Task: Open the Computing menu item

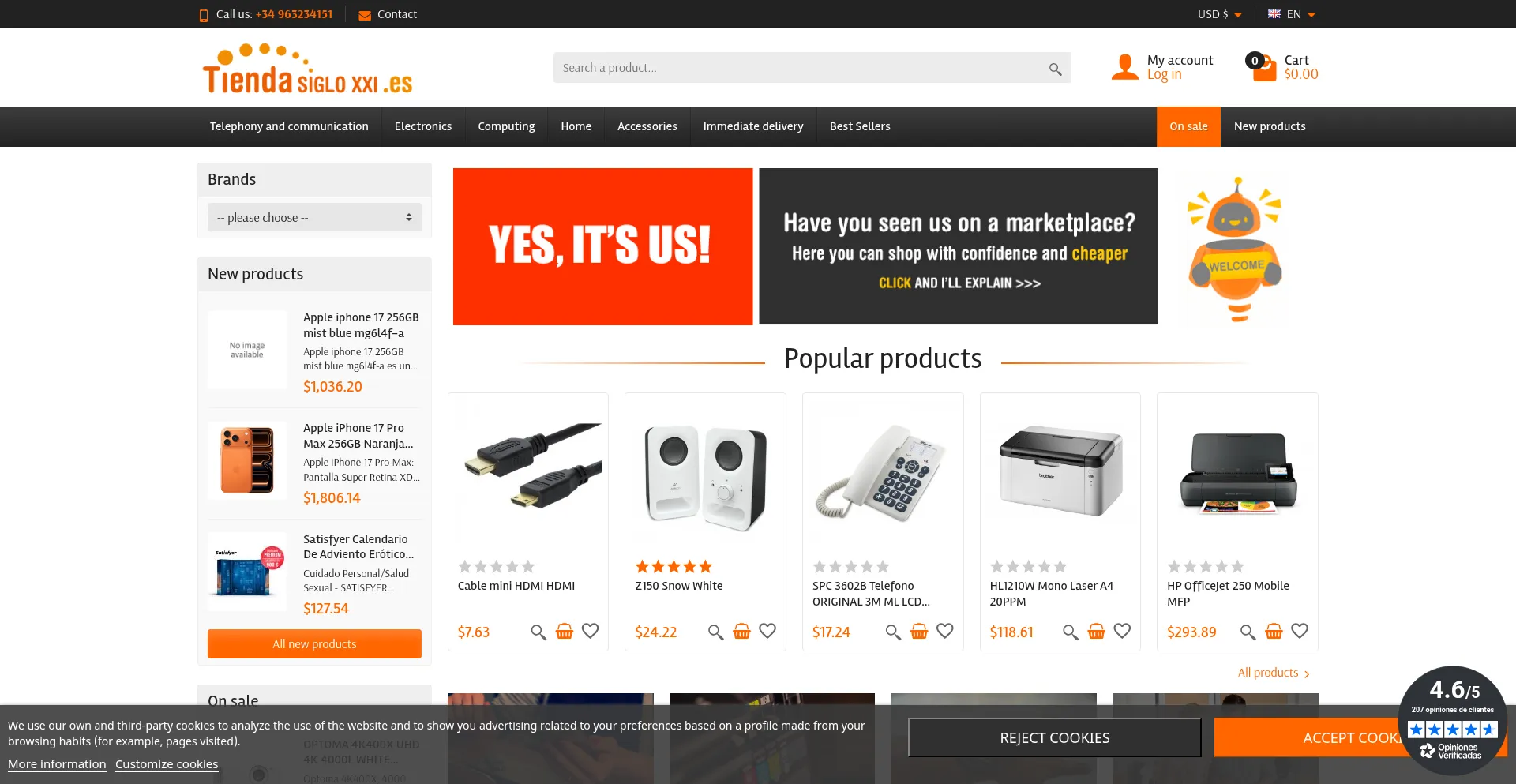Action: click(506, 126)
